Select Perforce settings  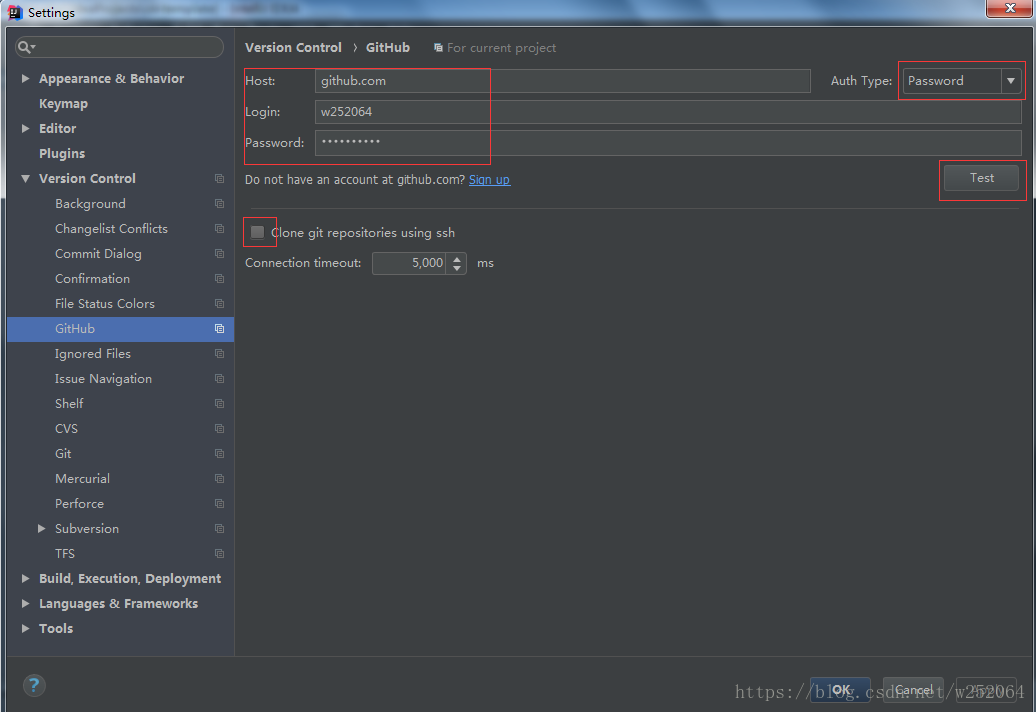[x=79, y=504]
